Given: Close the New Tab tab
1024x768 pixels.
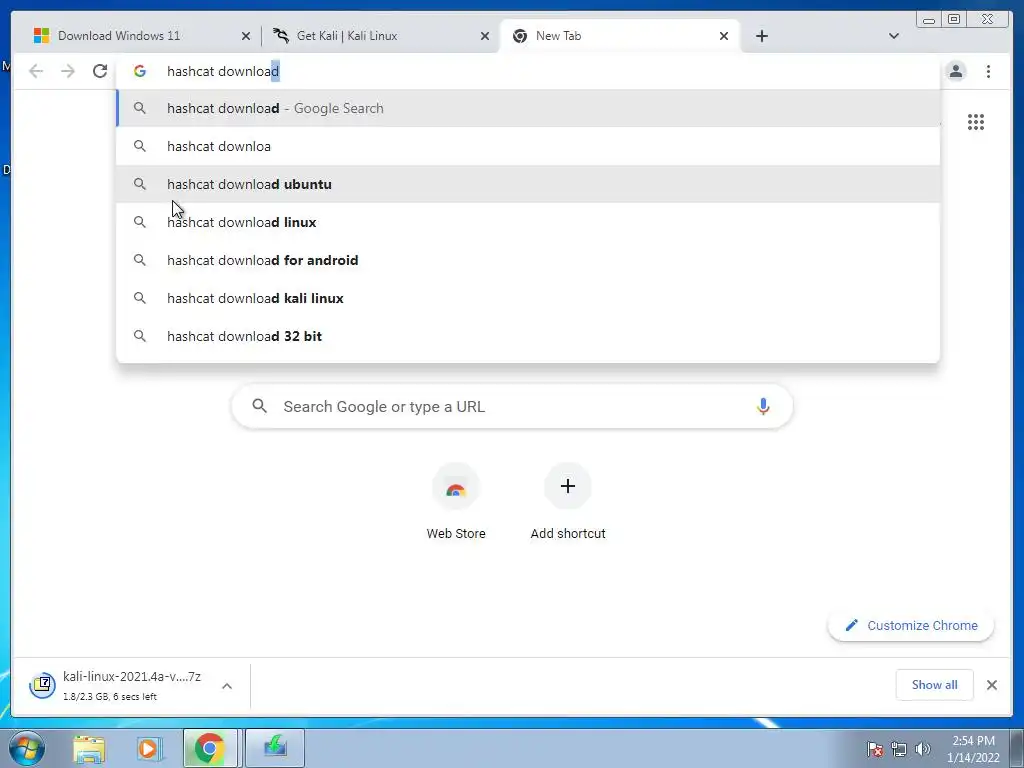Looking at the screenshot, I should [724, 36].
